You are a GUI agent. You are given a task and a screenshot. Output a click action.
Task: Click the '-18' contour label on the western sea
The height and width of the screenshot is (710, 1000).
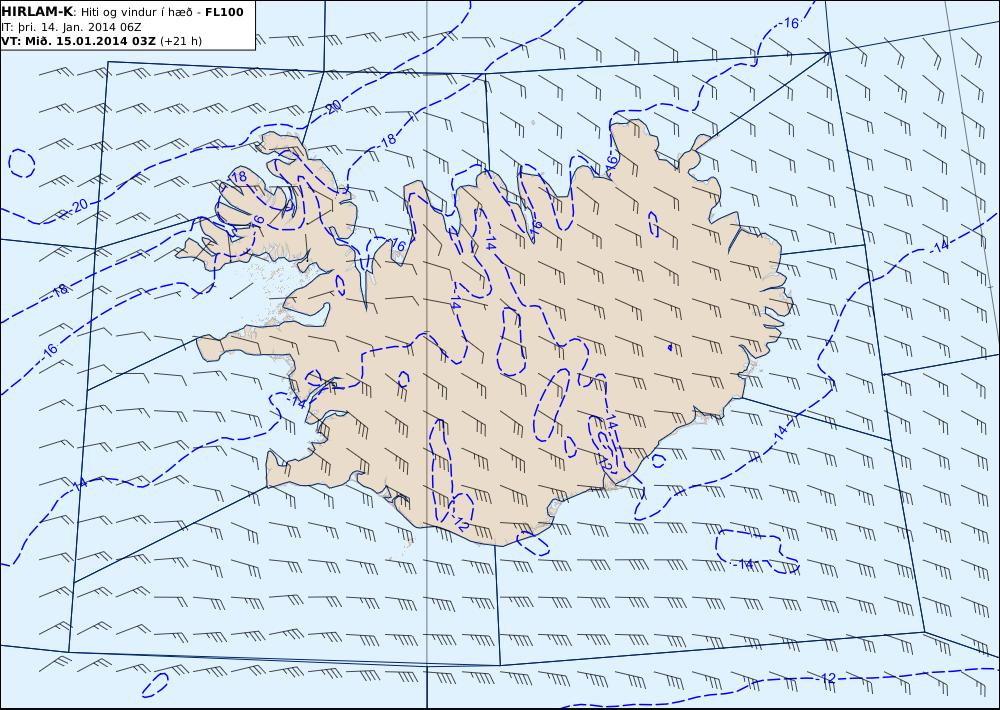click(x=59, y=291)
